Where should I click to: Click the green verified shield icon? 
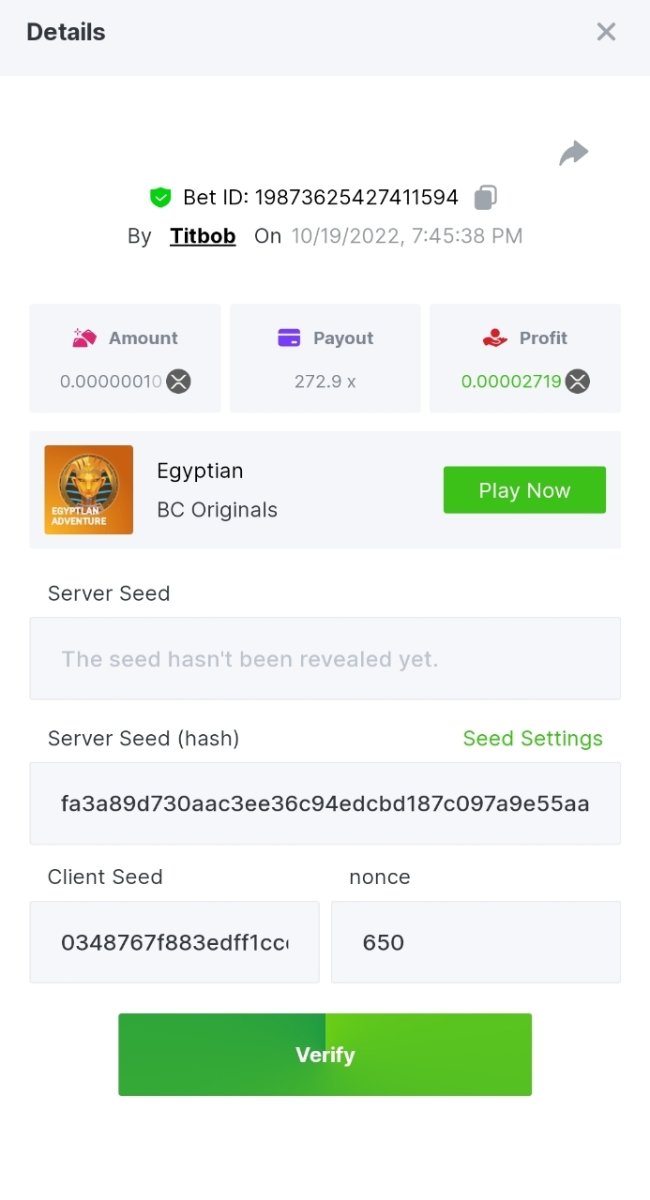coord(160,197)
